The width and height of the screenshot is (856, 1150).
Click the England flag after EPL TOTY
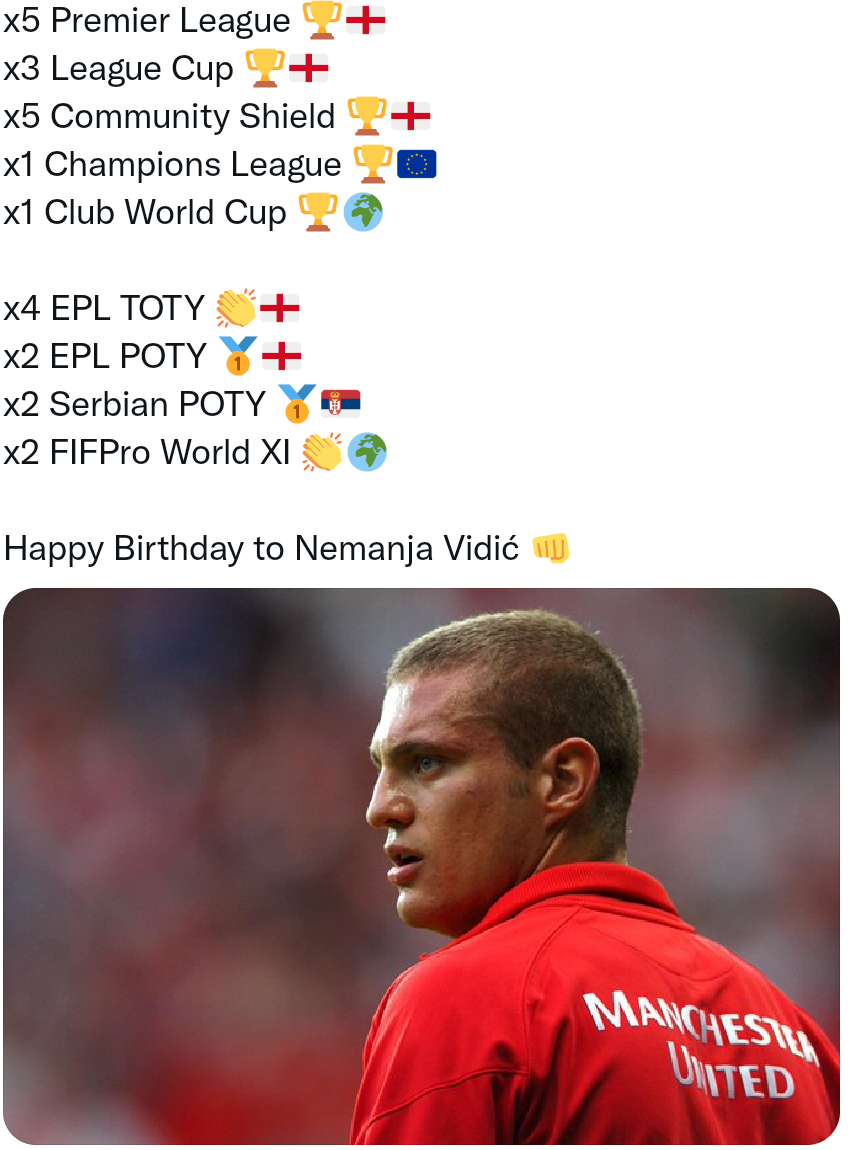tap(280, 308)
